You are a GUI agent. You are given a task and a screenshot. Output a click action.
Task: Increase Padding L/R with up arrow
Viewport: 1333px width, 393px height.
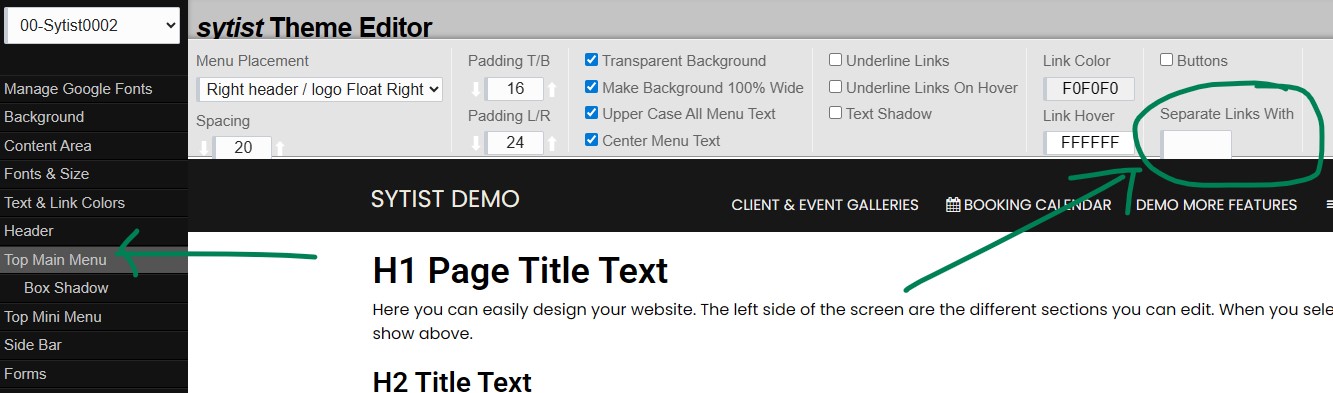[551, 143]
